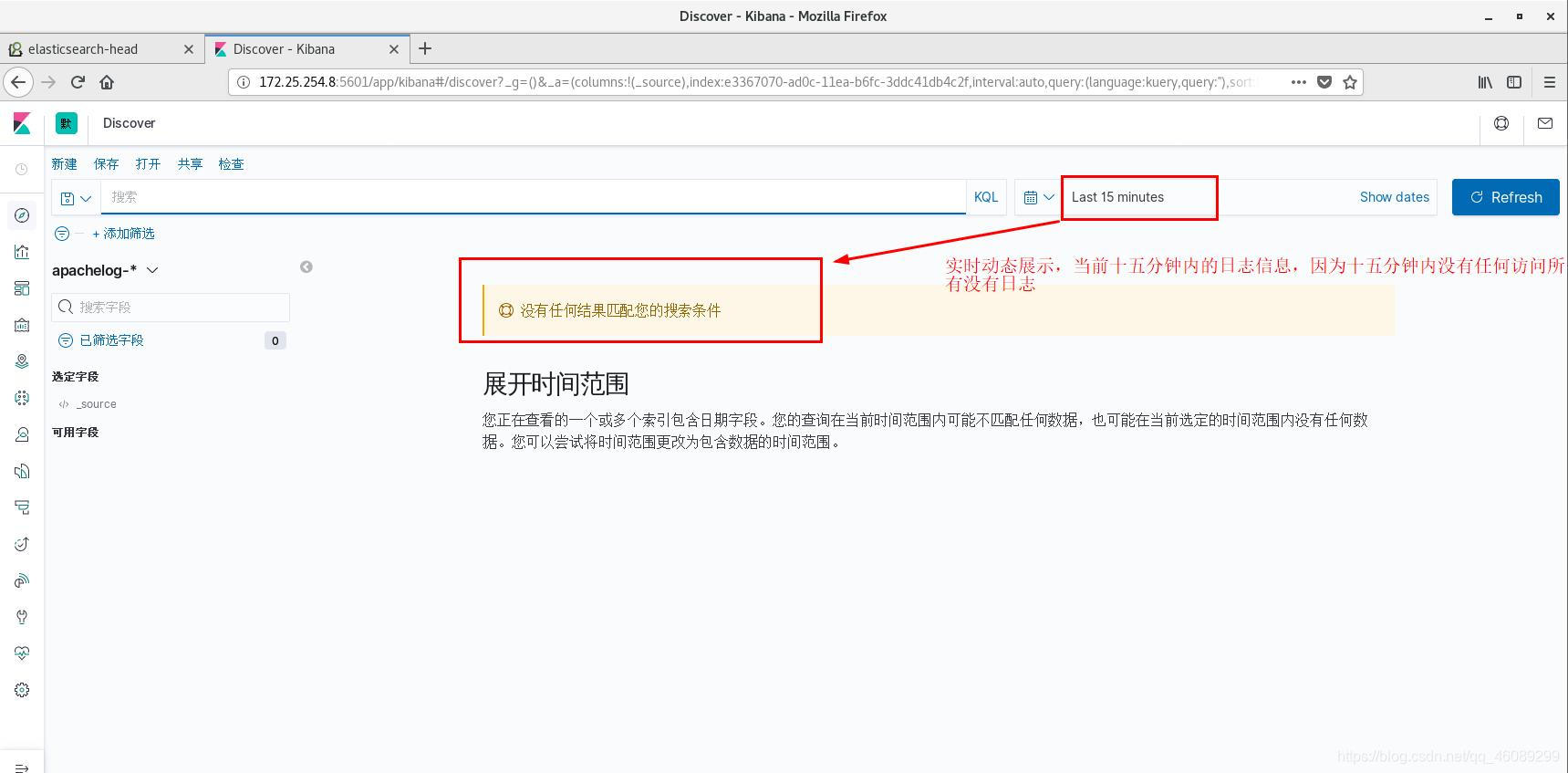Go to the Firefox home page
This screenshot has width=1568, height=773.
click(107, 82)
